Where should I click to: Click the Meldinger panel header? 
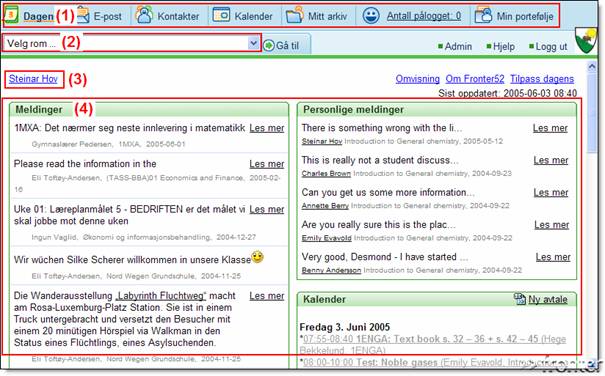[x=149, y=110]
